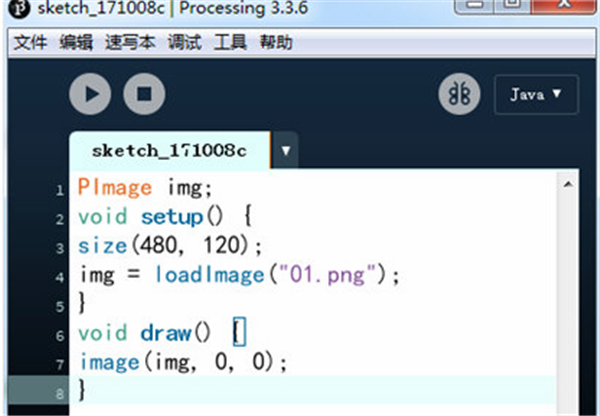The height and width of the screenshot is (416, 600).
Task: Stop the running sketch
Action: tap(144, 94)
